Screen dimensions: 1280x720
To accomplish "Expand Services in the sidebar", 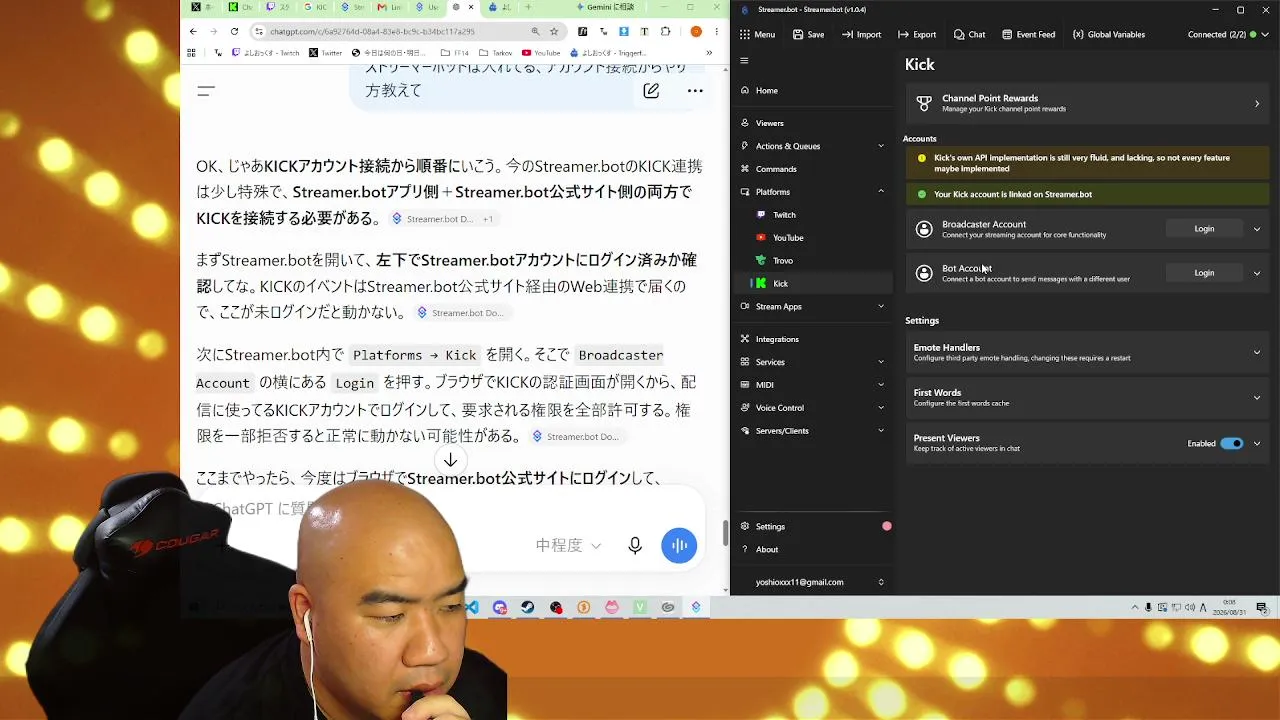I will pos(812,362).
